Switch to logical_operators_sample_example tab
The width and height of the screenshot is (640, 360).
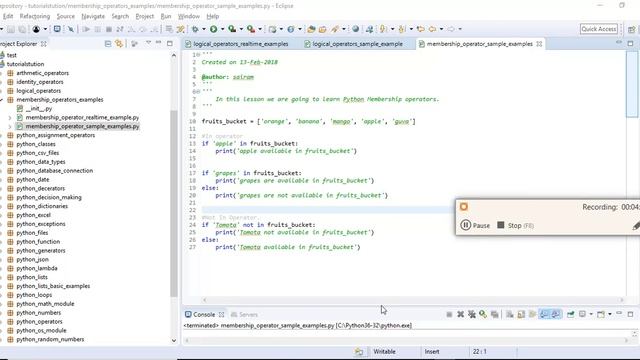click(x=353, y=44)
